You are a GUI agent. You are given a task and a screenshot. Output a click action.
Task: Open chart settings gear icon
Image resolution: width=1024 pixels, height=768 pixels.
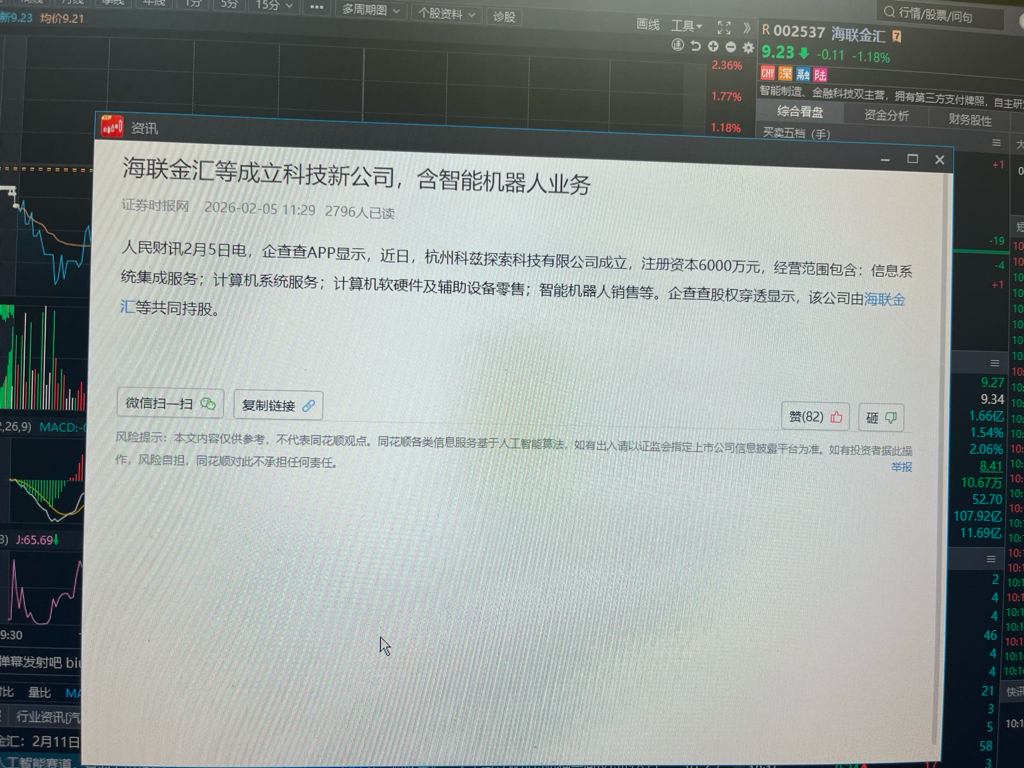point(748,48)
